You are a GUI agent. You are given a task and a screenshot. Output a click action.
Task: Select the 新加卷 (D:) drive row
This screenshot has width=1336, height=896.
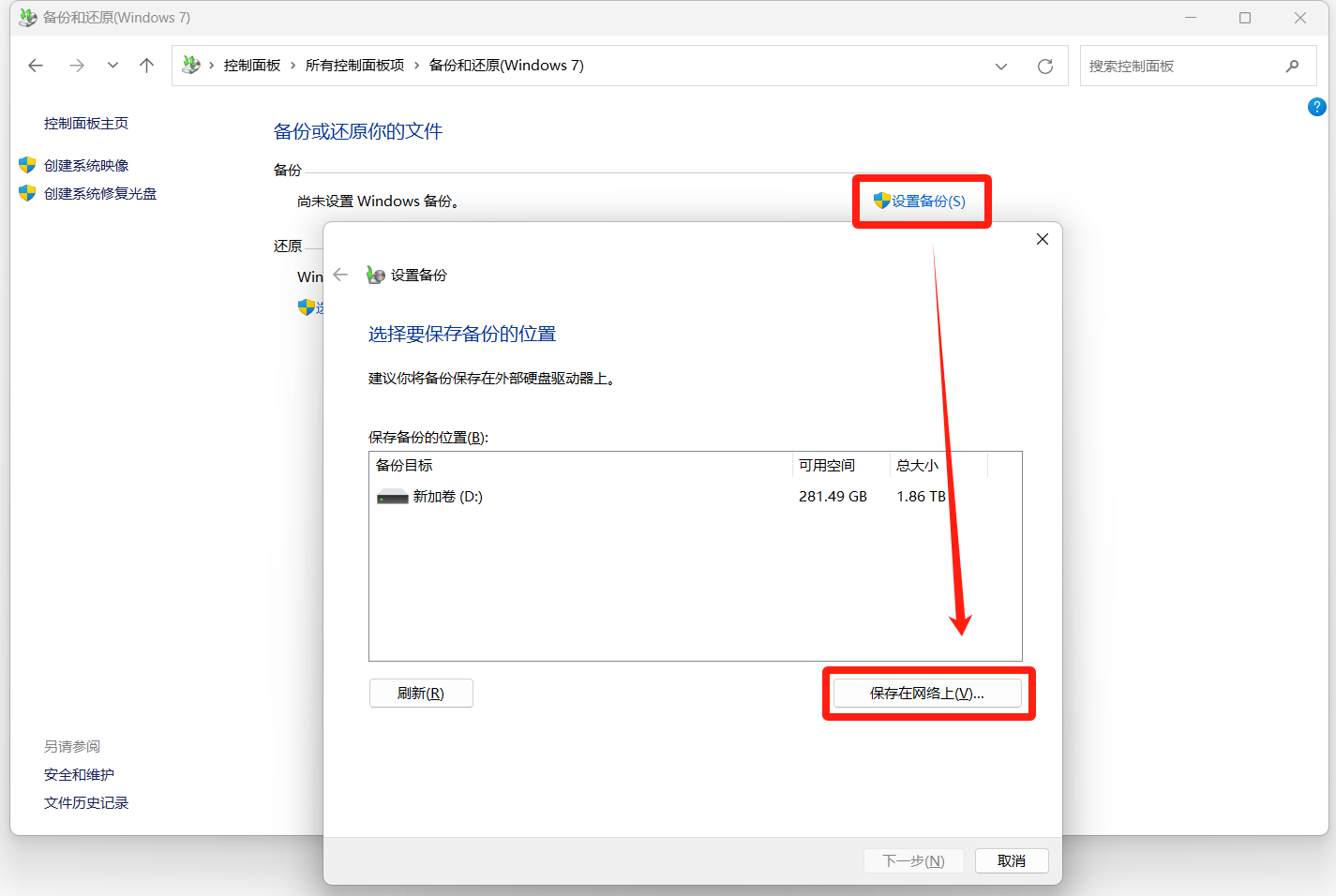pos(448,497)
